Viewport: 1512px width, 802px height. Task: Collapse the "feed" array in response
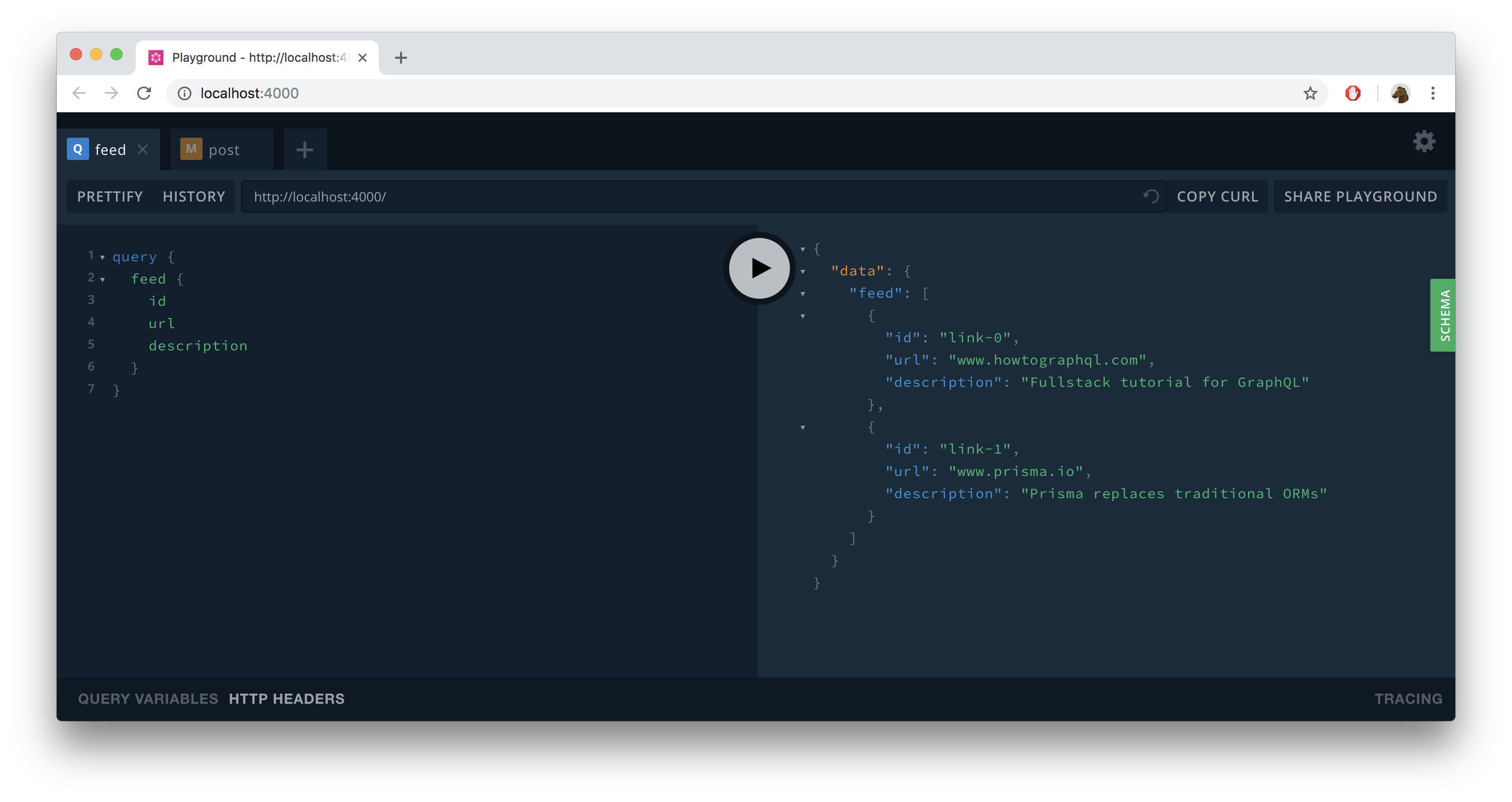pos(803,293)
